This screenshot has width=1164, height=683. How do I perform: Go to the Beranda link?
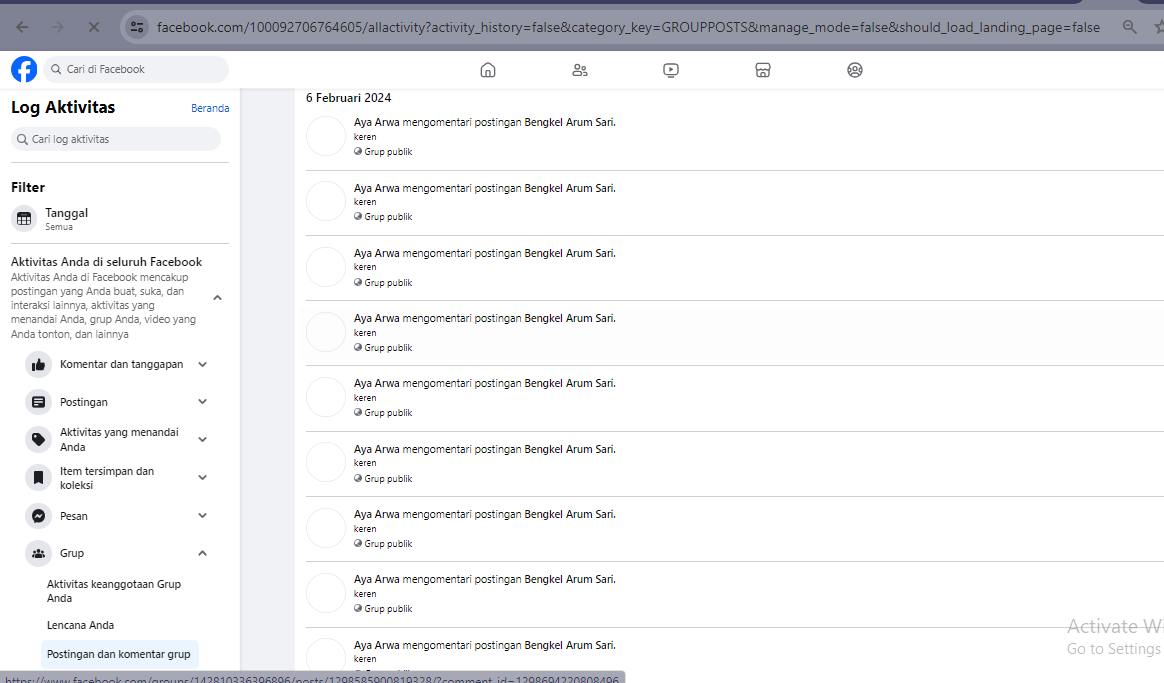coord(210,108)
